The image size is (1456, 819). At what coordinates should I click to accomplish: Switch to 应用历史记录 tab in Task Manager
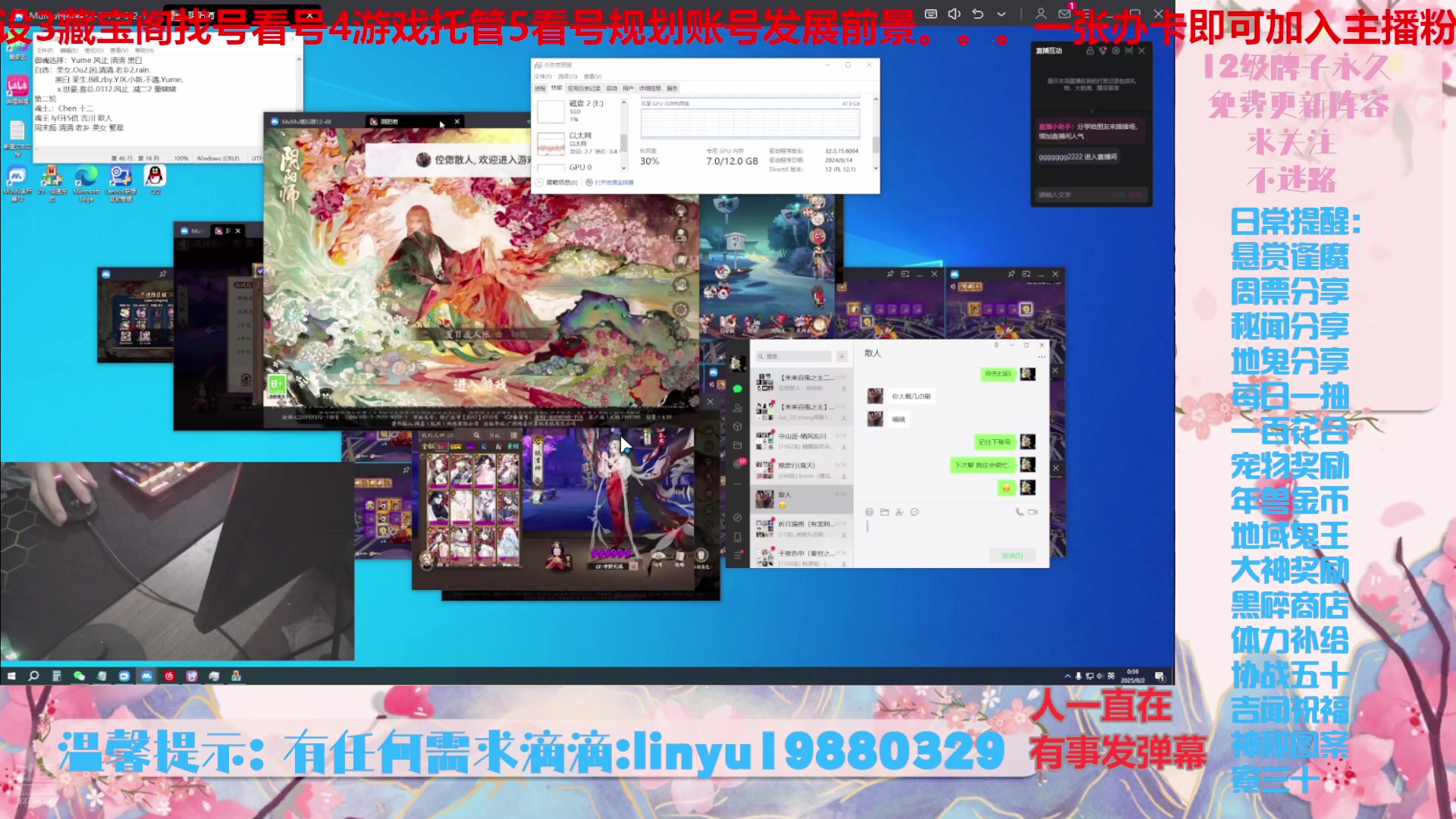click(584, 89)
